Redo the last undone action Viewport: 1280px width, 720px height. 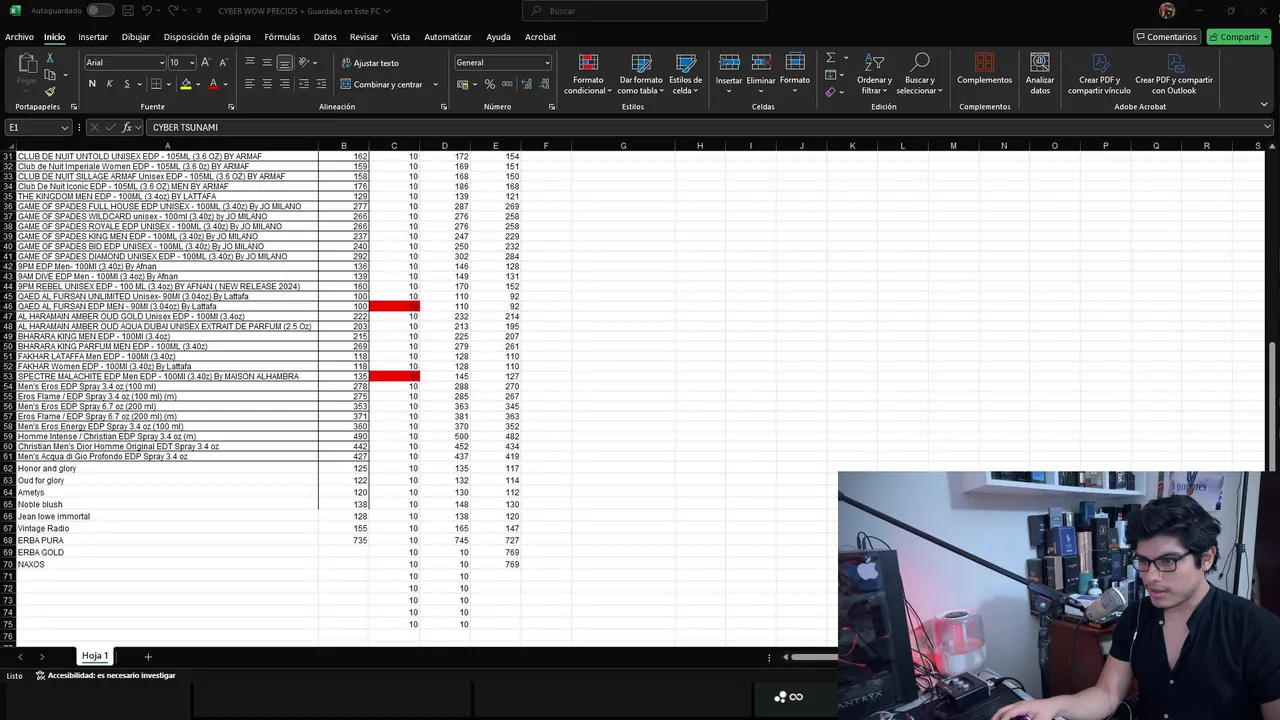coord(174,10)
